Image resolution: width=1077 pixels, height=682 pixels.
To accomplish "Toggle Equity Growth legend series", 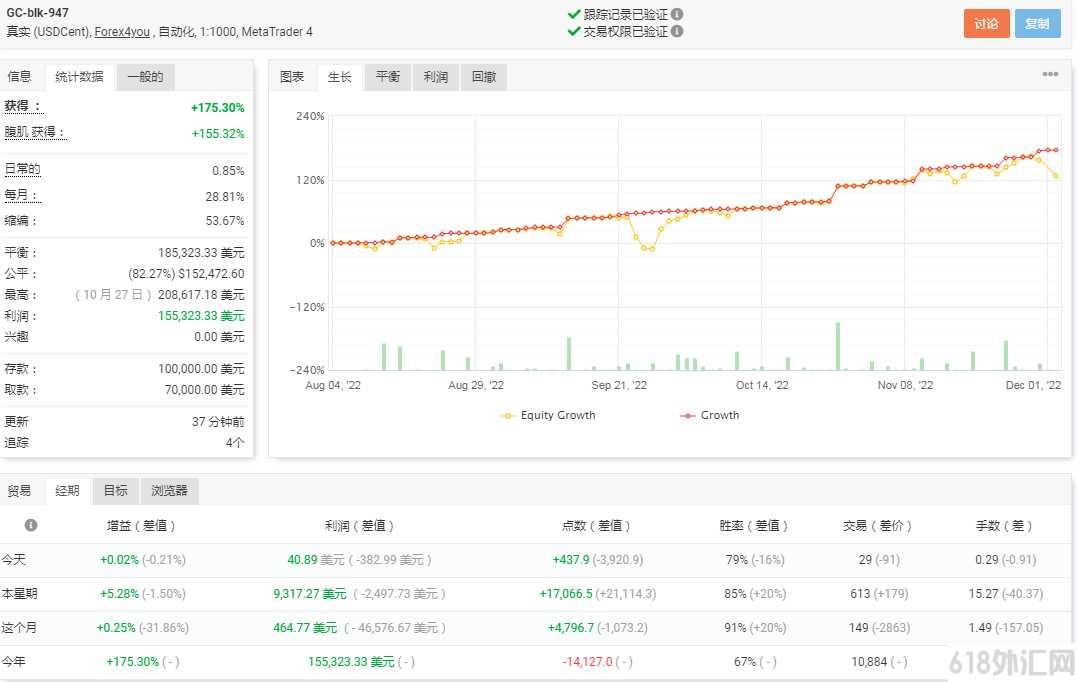I will (549, 415).
